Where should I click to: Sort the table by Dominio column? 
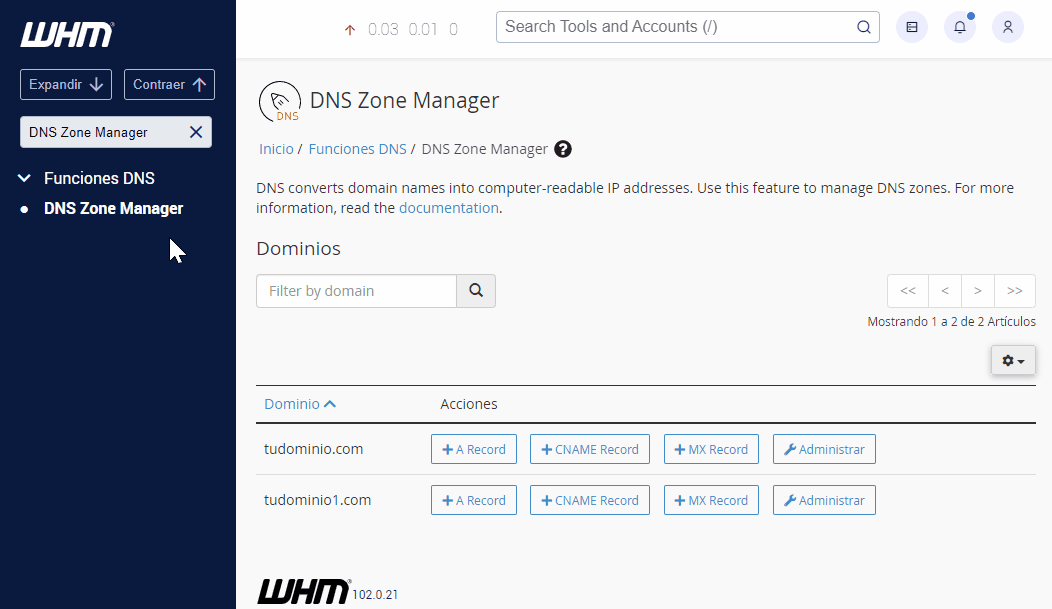(x=299, y=404)
